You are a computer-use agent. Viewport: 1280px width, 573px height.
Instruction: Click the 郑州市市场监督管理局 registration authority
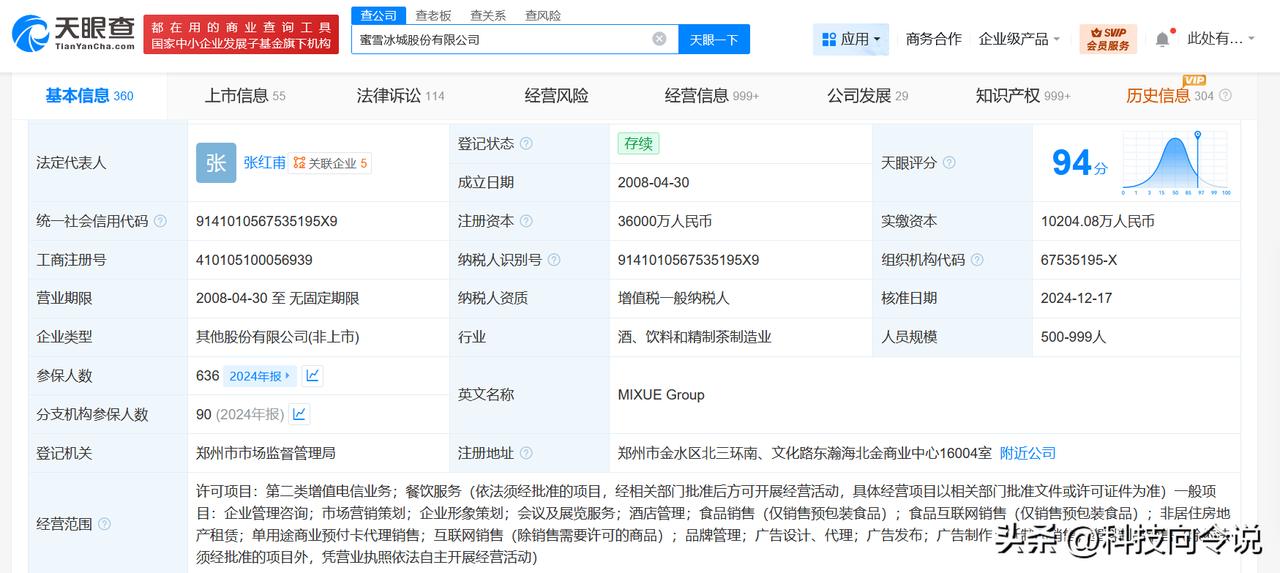tap(265, 453)
